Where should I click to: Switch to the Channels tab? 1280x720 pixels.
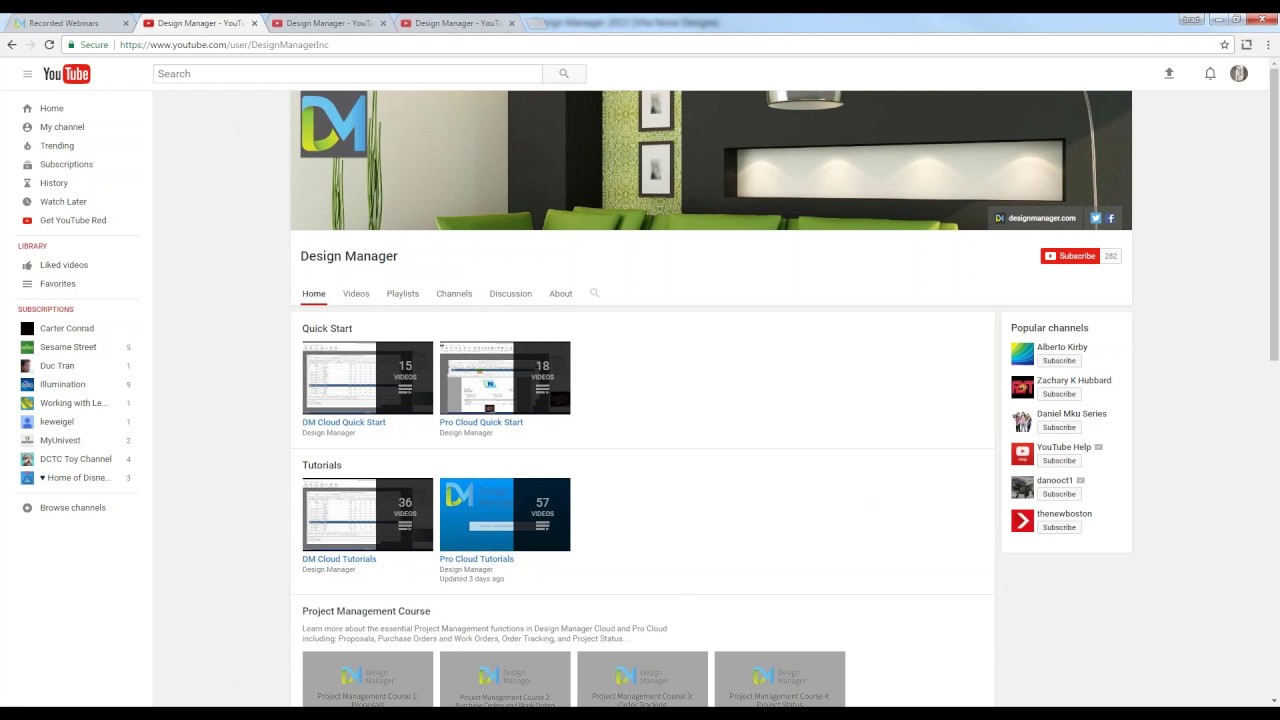click(454, 294)
